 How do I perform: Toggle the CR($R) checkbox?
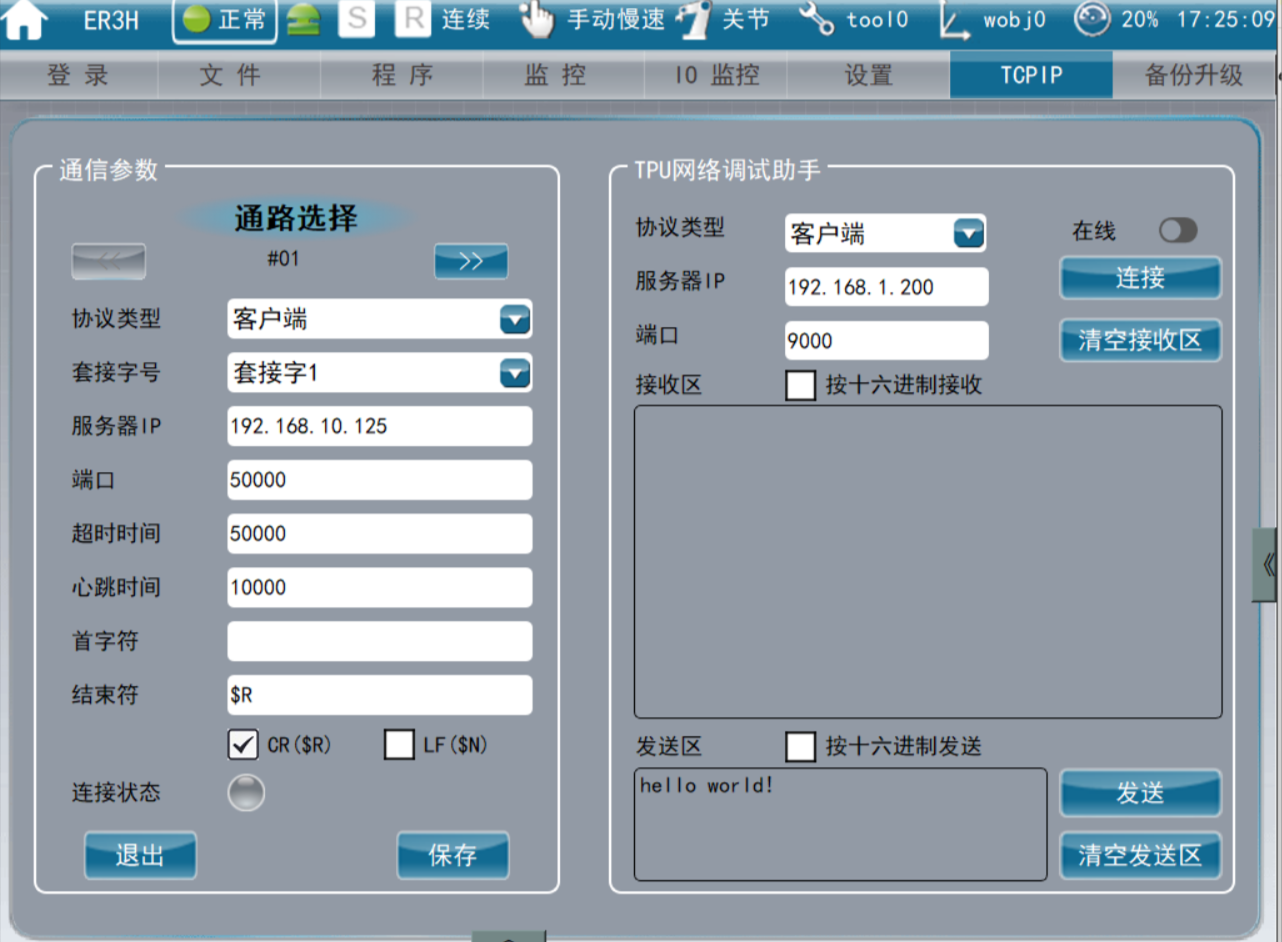coord(244,745)
